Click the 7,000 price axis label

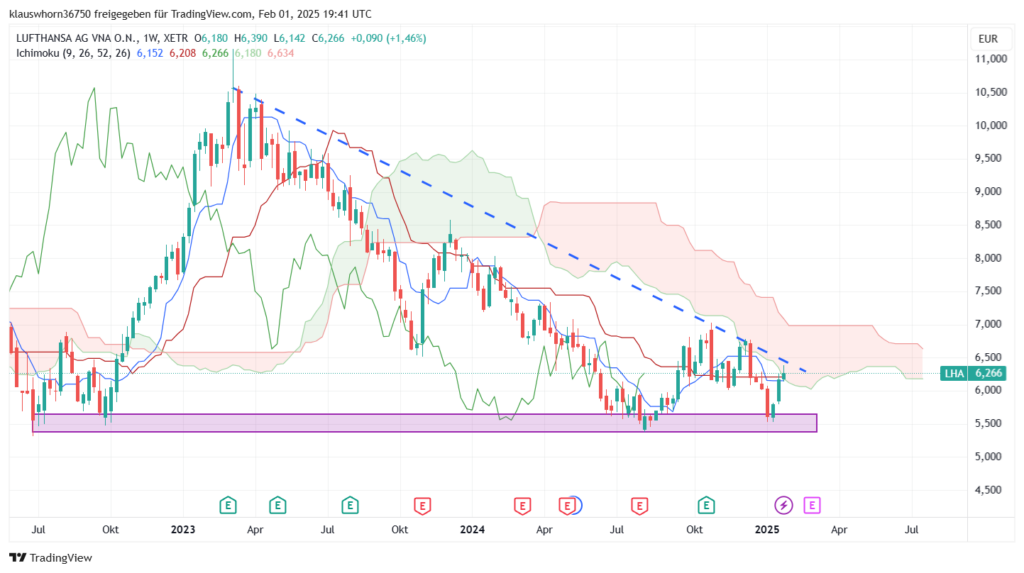988,324
